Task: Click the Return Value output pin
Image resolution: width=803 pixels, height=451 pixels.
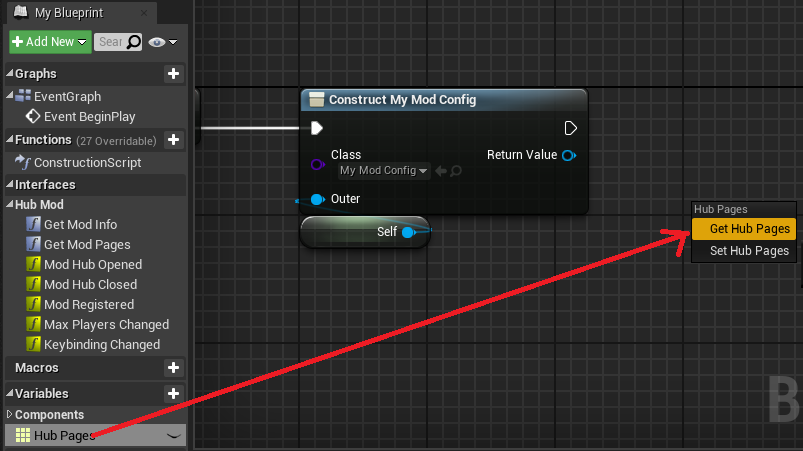Action: 569,155
